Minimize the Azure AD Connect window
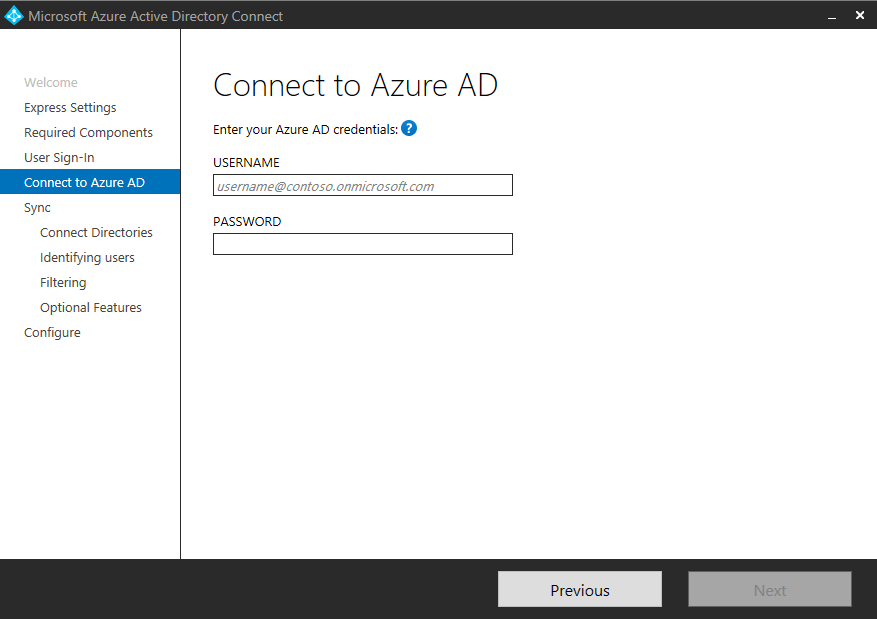Image resolution: width=877 pixels, height=619 pixels. 831,15
